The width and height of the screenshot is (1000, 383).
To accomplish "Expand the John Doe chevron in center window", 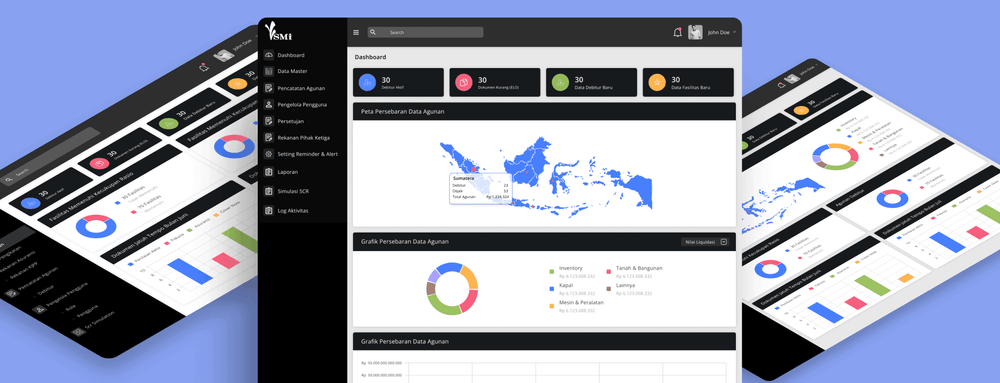I will coord(735,32).
